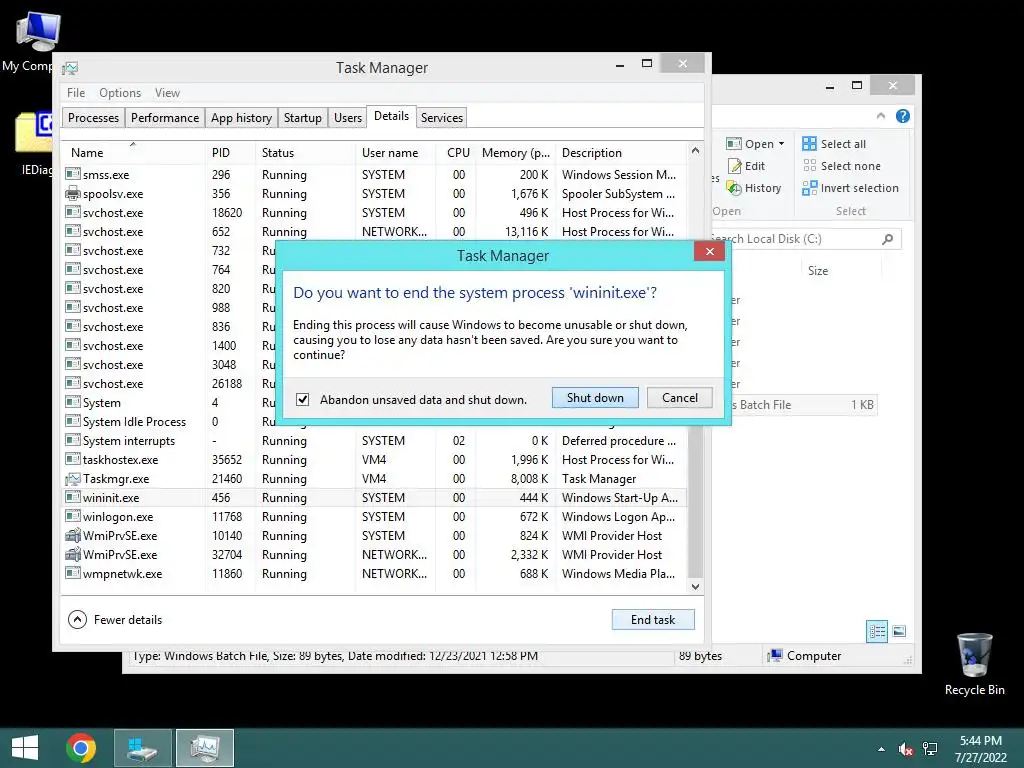Click Invert selection in Explorer ribbon

851,188
